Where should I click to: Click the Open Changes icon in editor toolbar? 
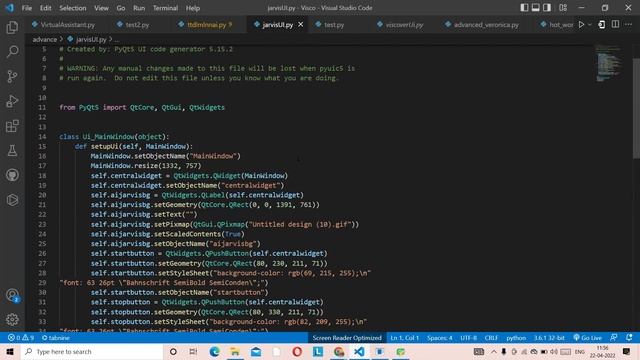pyautogui.click(x=602, y=24)
